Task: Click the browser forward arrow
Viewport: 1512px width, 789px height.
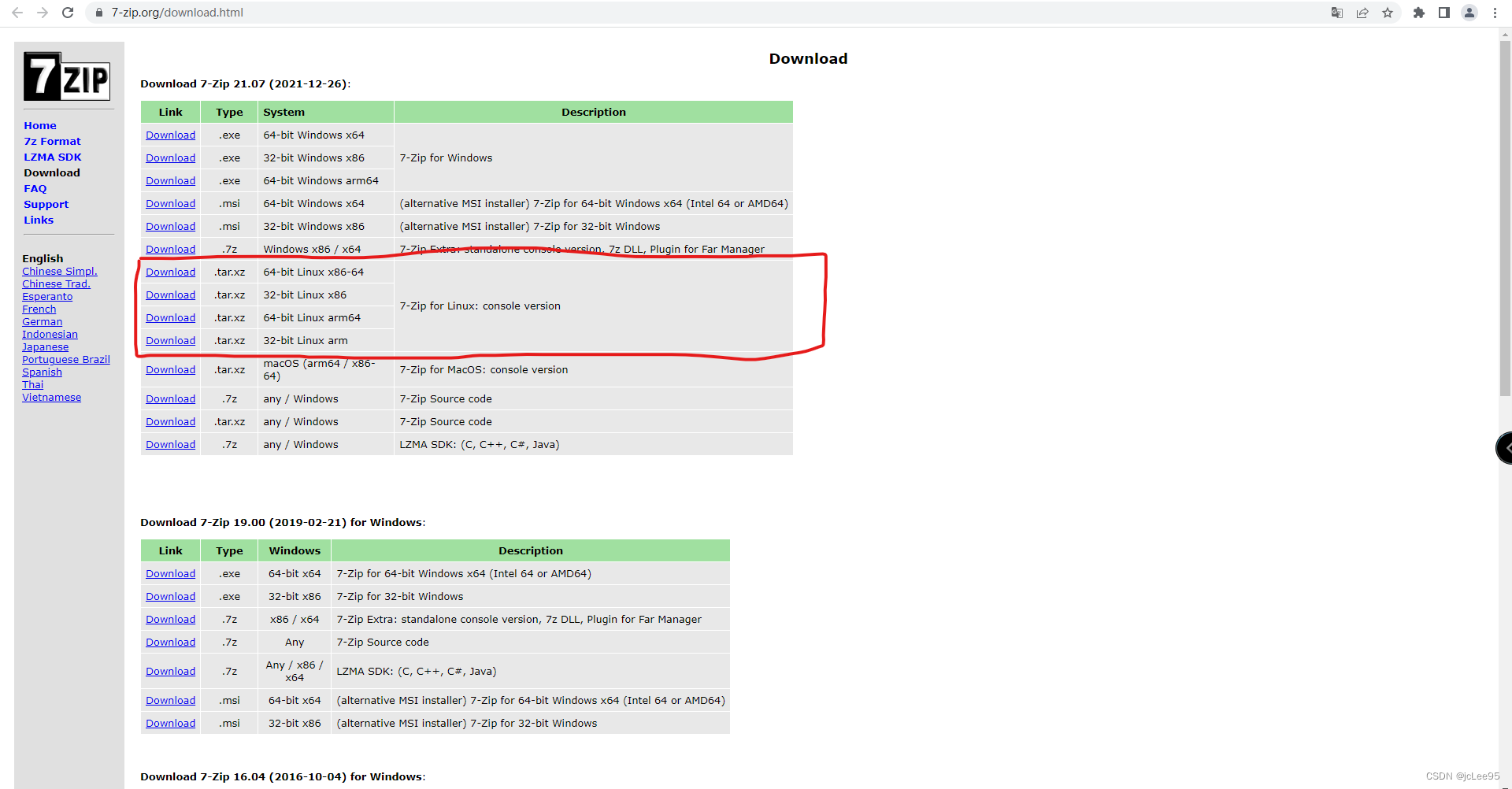Action: [43, 13]
